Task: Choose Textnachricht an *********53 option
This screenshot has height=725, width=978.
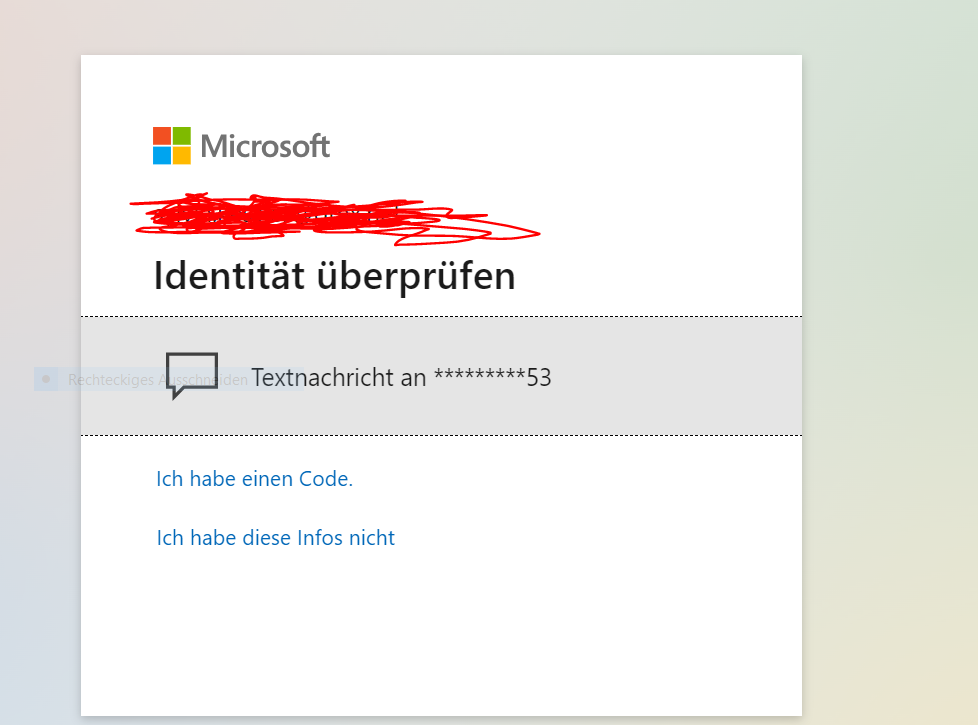Action: (x=441, y=376)
